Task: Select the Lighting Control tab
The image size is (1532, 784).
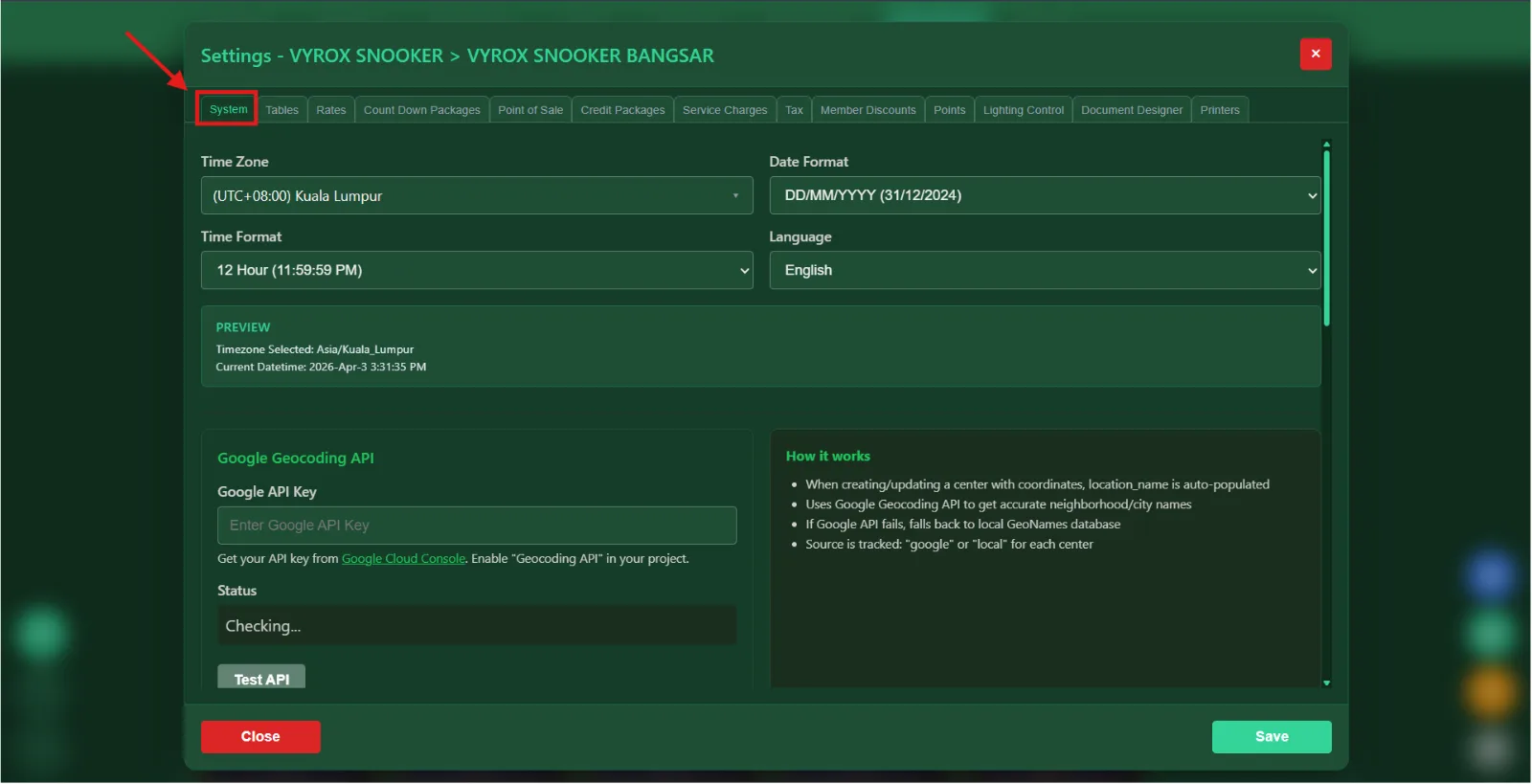Action: (x=1024, y=110)
